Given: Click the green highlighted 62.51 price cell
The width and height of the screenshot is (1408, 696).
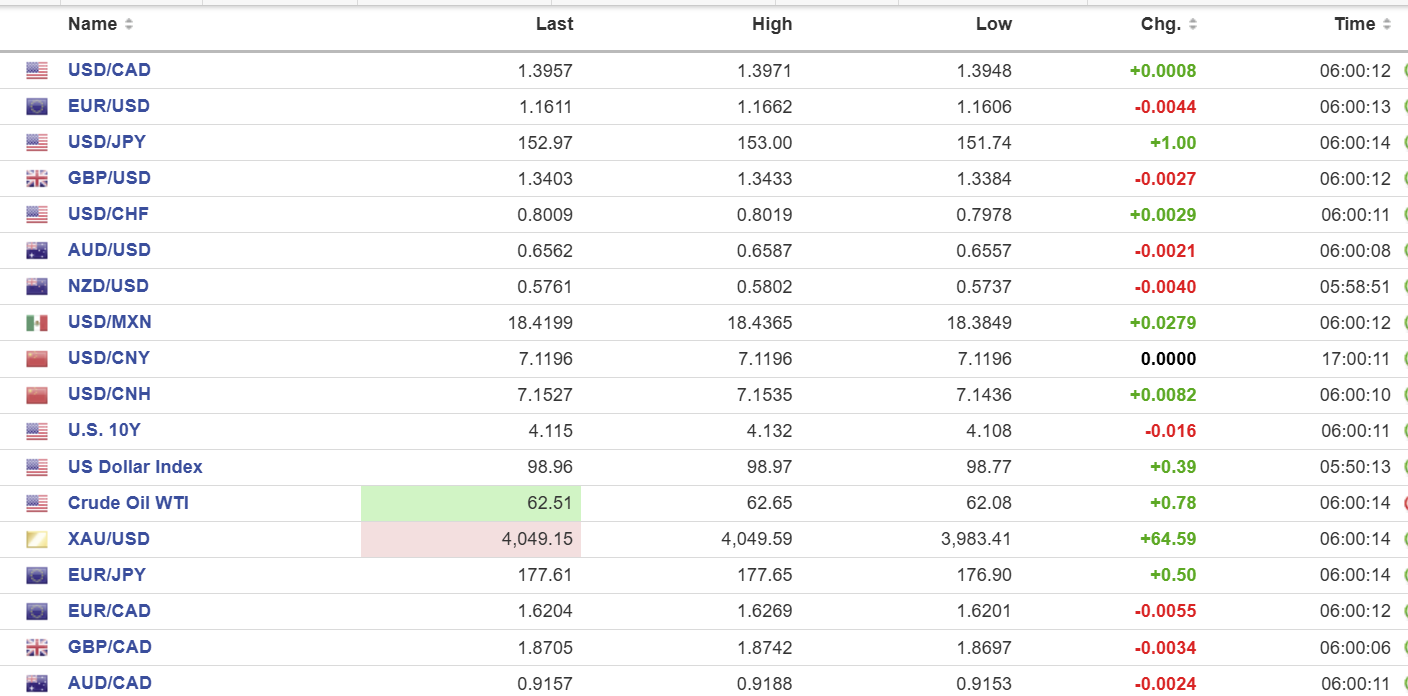Looking at the screenshot, I should (x=471, y=503).
